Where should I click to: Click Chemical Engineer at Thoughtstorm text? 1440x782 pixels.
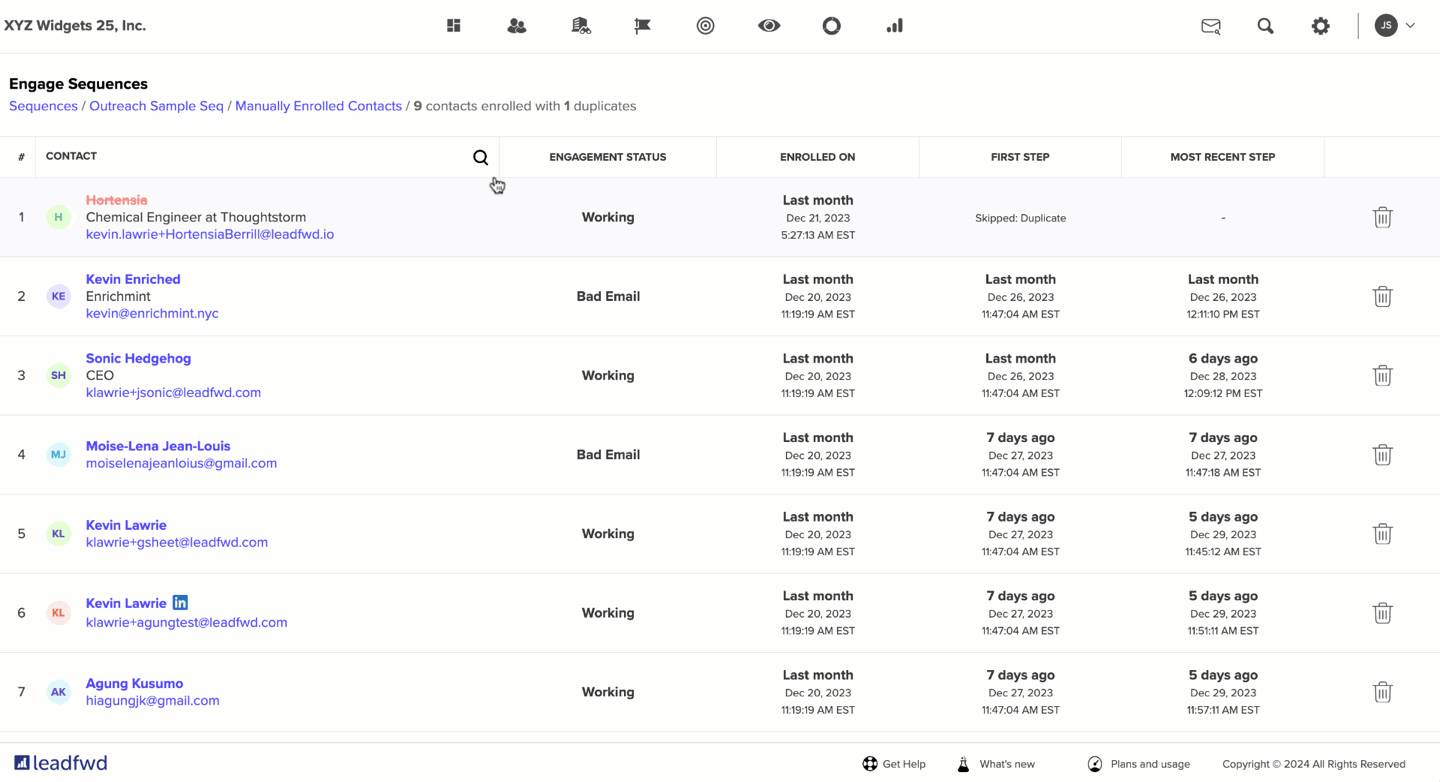tap(196, 217)
